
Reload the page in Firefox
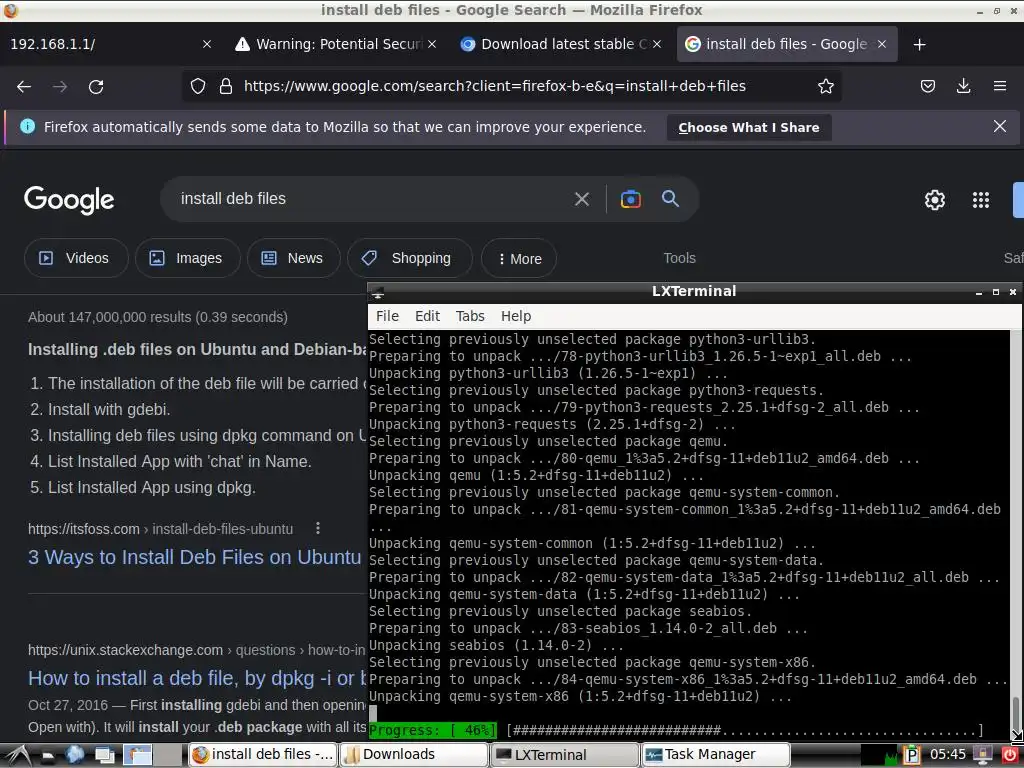click(x=96, y=86)
